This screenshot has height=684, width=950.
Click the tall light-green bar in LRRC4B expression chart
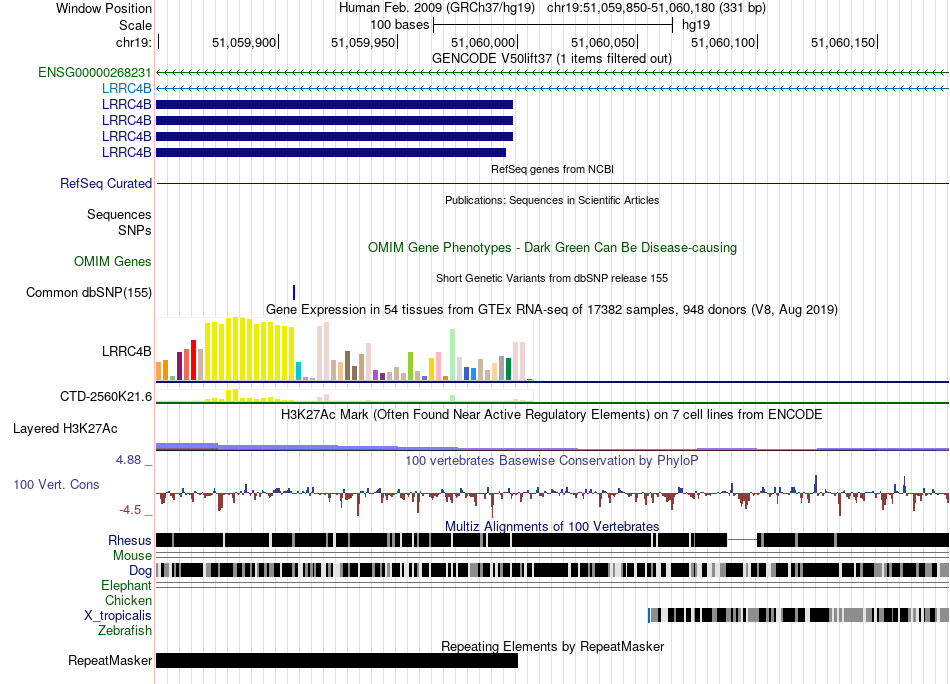452,354
